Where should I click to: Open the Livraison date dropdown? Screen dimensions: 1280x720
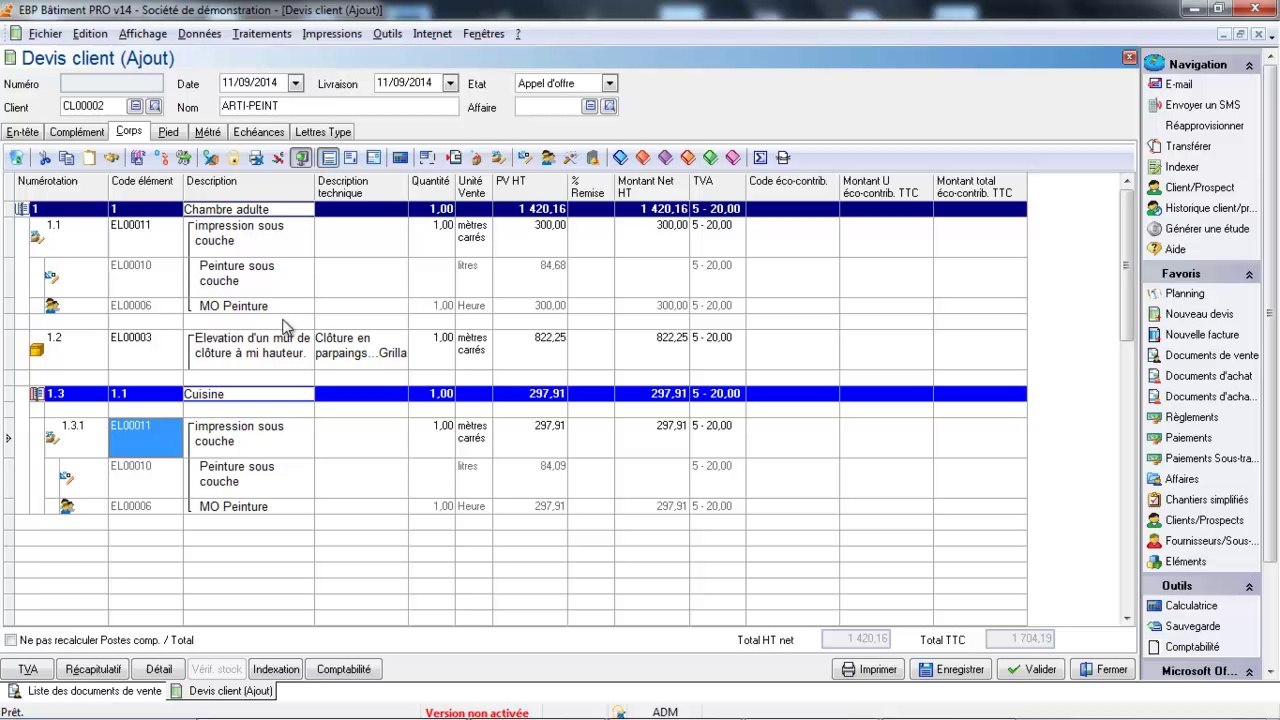[450, 84]
